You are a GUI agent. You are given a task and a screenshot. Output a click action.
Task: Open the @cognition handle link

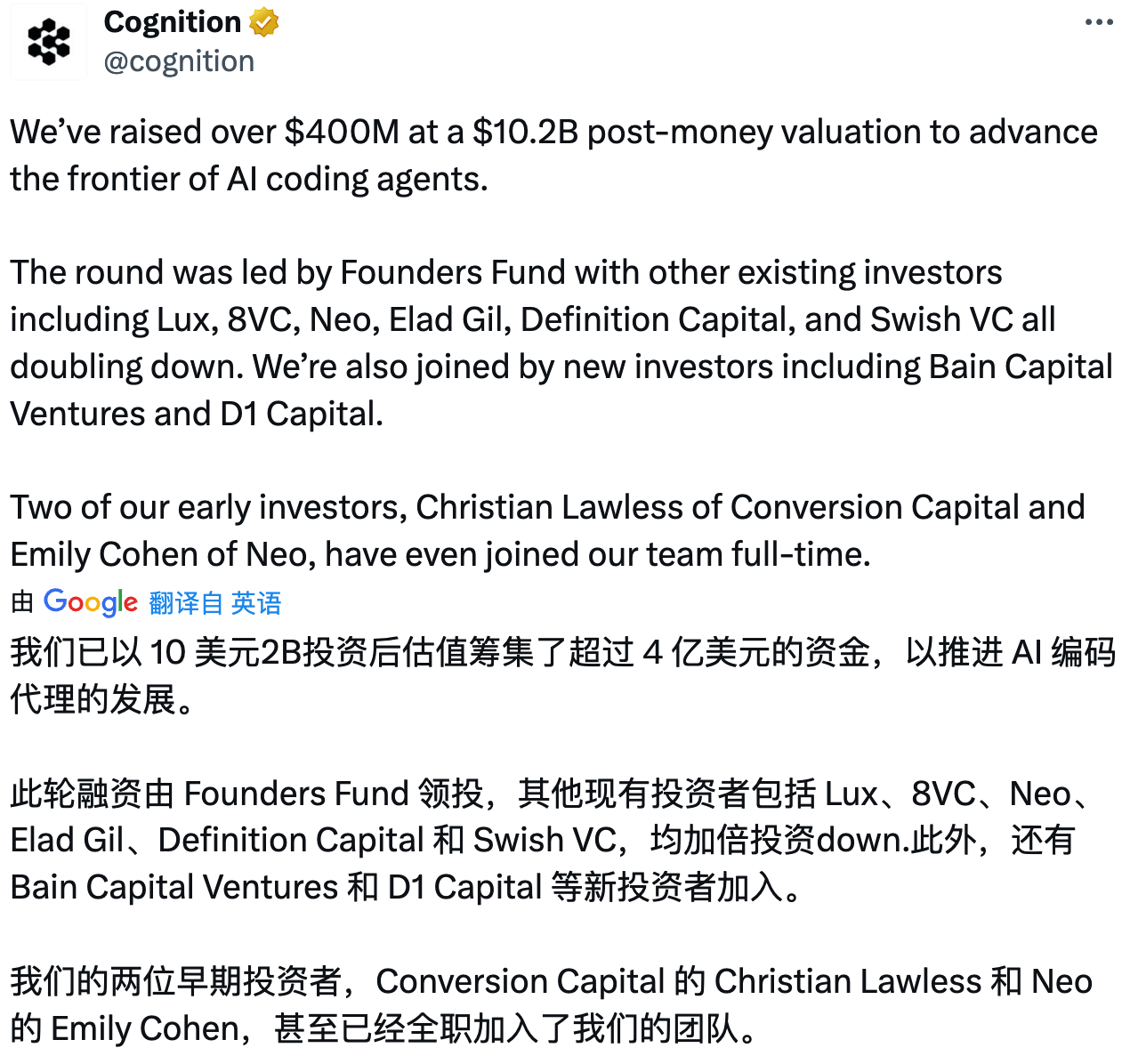(x=179, y=61)
